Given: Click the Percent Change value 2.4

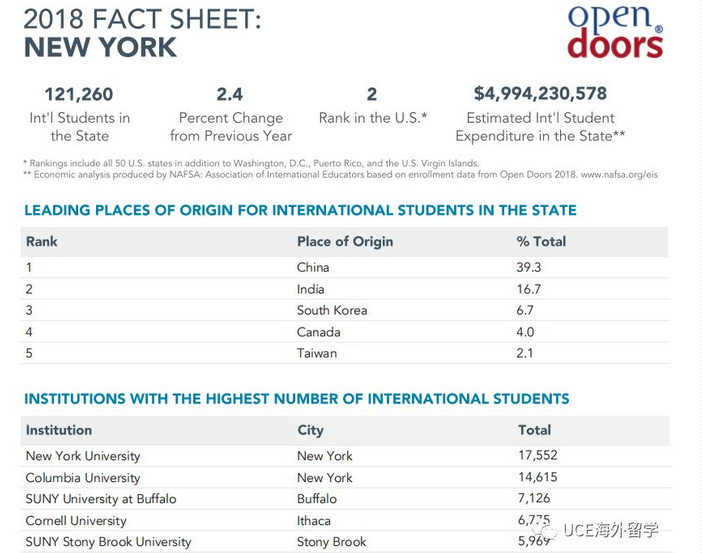Looking at the screenshot, I should pyautogui.click(x=230, y=94).
